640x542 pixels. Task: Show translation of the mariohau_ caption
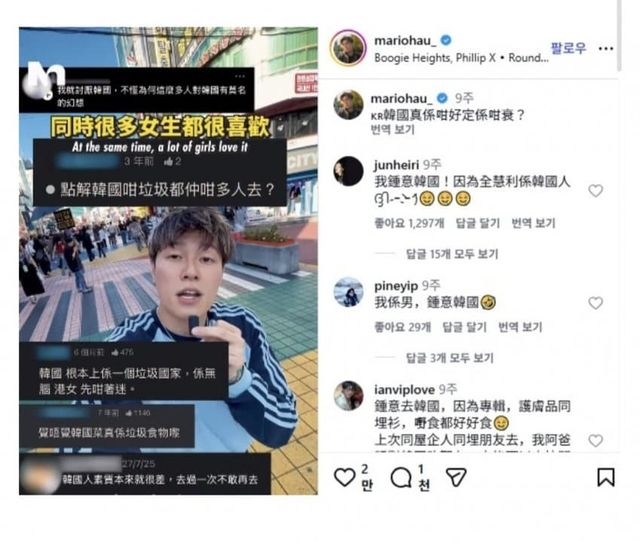[392, 130]
